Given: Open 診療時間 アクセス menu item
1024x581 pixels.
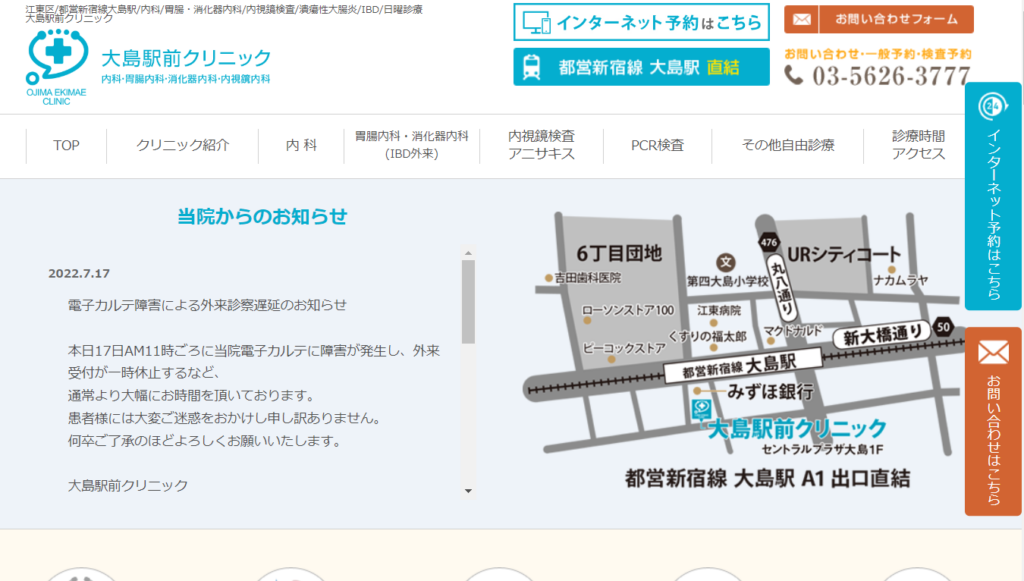Looking at the screenshot, I should coord(918,145).
